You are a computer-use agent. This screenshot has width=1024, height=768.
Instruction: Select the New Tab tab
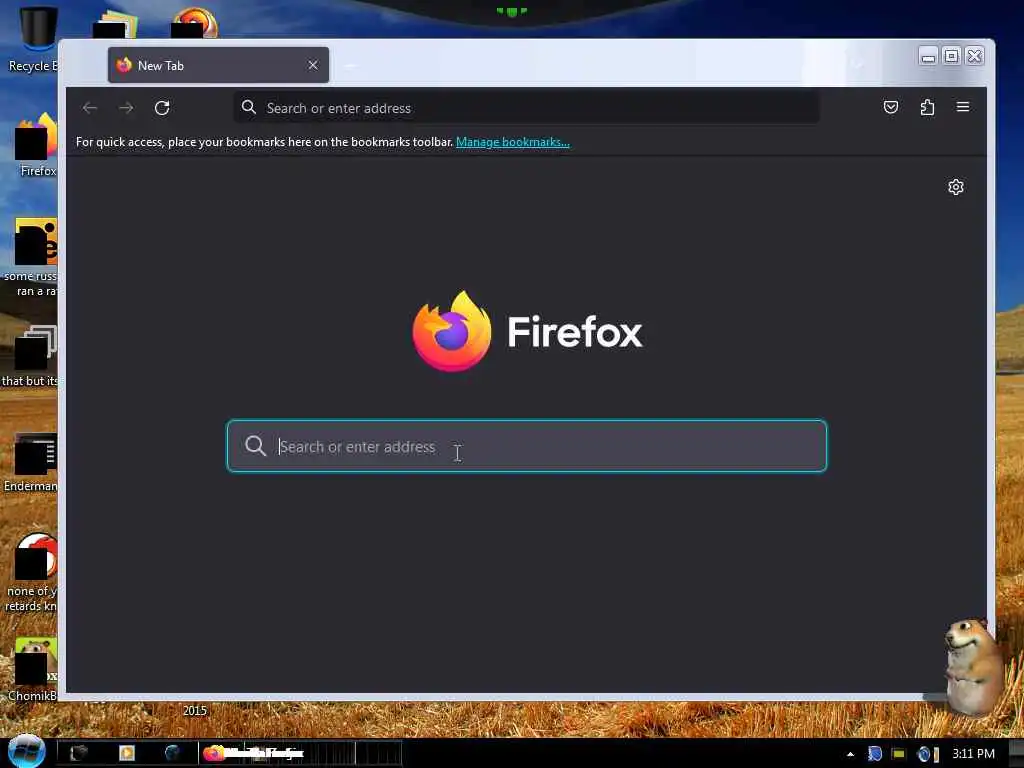click(x=218, y=65)
